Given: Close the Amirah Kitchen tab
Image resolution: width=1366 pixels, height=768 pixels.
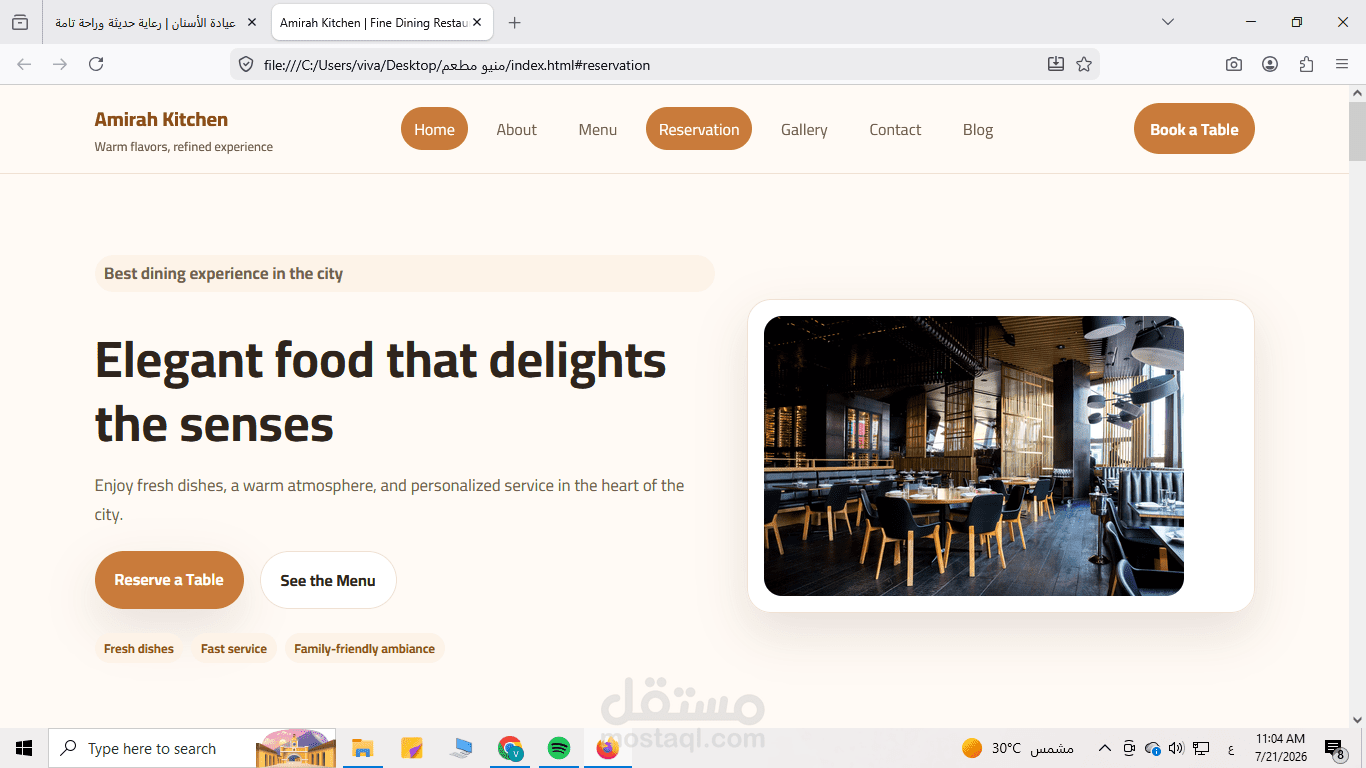Looking at the screenshot, I should coord(478,22).
